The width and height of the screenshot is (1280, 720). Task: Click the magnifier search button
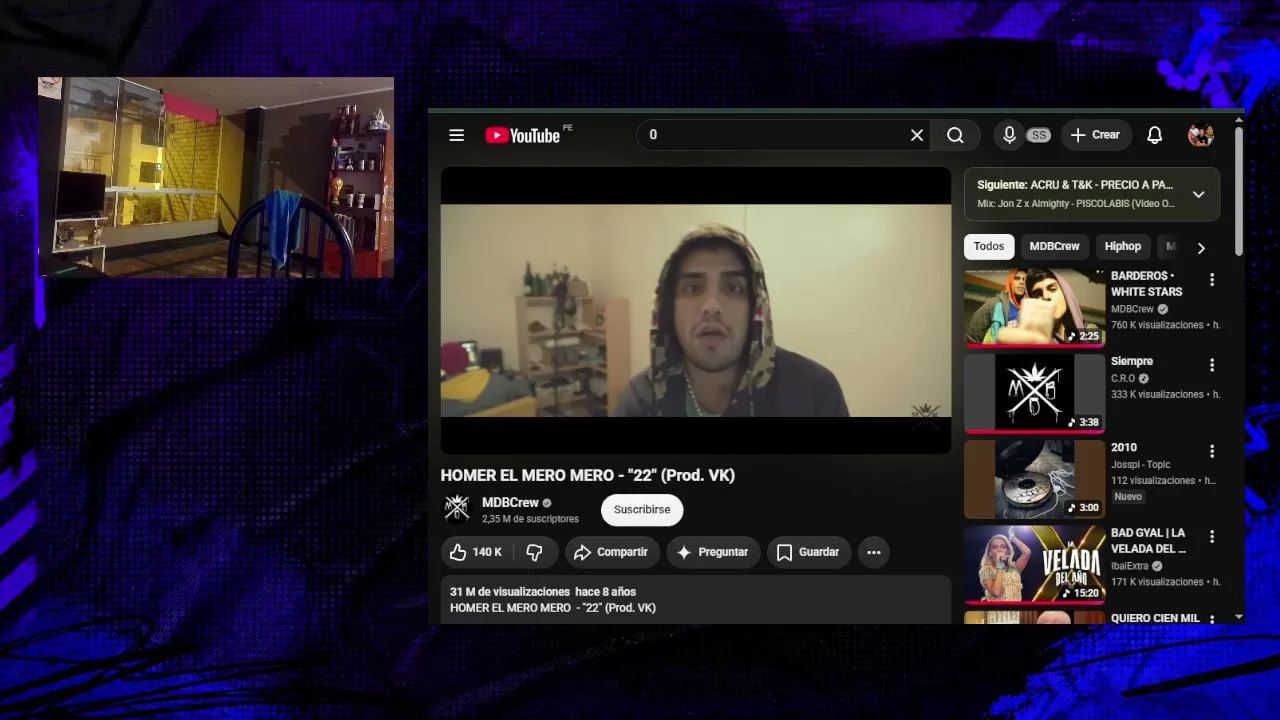pos(955,135)
